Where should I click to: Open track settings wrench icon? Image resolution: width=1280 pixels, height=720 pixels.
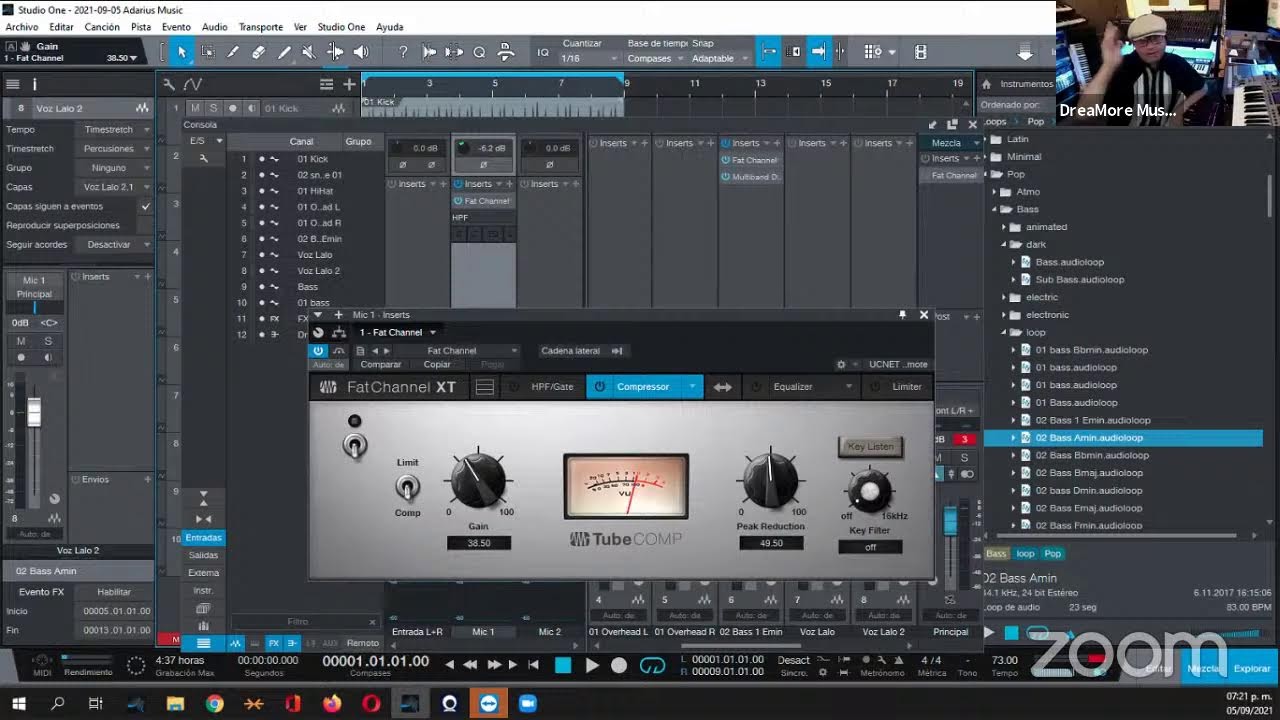[x=169, y=84]
